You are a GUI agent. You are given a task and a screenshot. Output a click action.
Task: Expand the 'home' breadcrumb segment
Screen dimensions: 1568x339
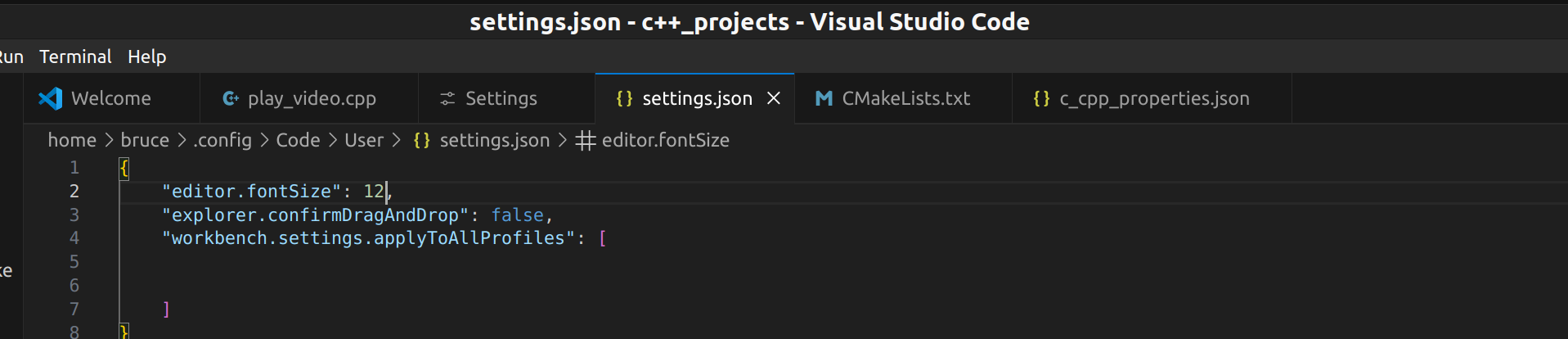click(72, 140)
